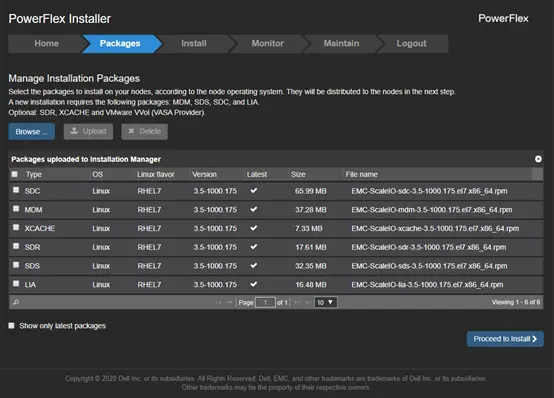Viewport: 554px width, 398px height.
Task: Go to the first page using the pager icon
Action: point(219,302)
